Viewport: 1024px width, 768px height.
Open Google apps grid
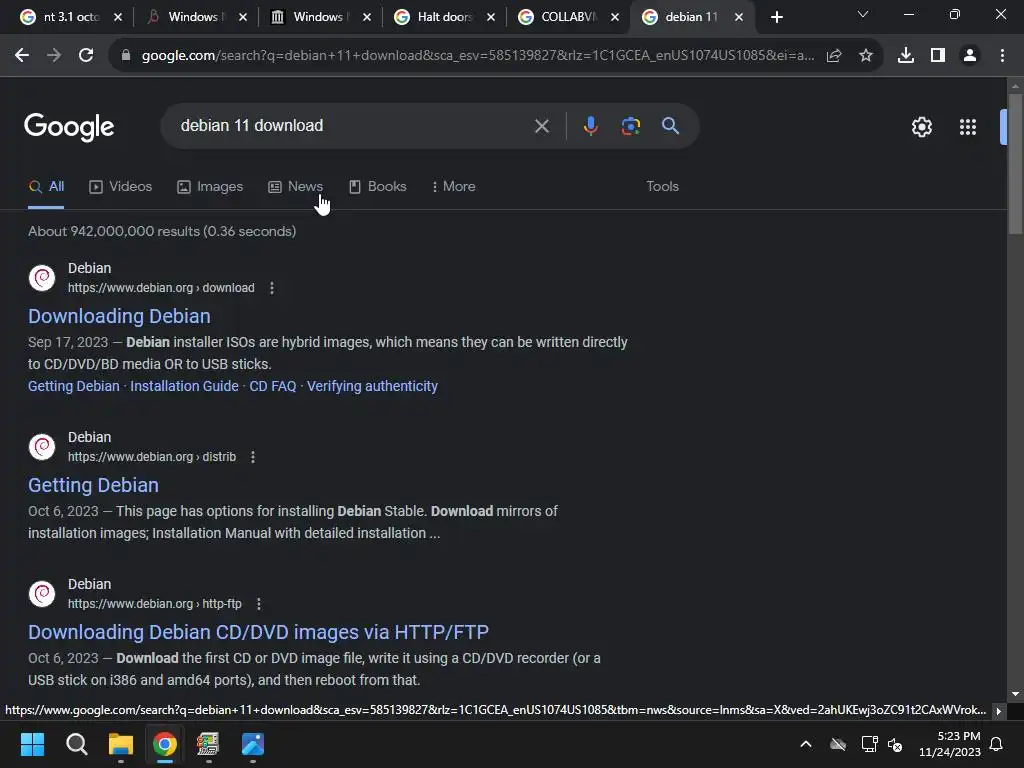click(968, 127)
